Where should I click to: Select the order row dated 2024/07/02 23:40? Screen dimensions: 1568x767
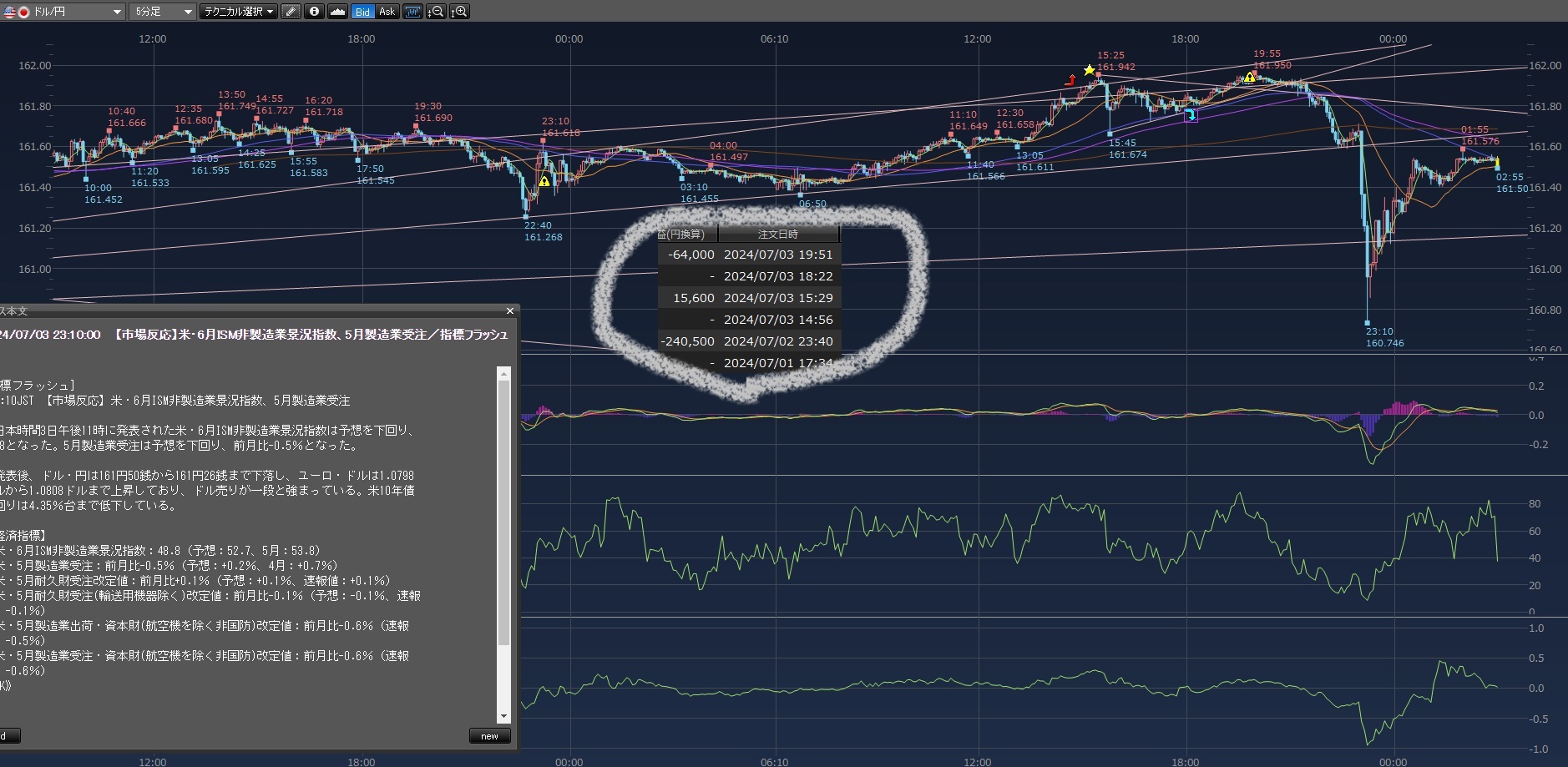coord(777,341)
